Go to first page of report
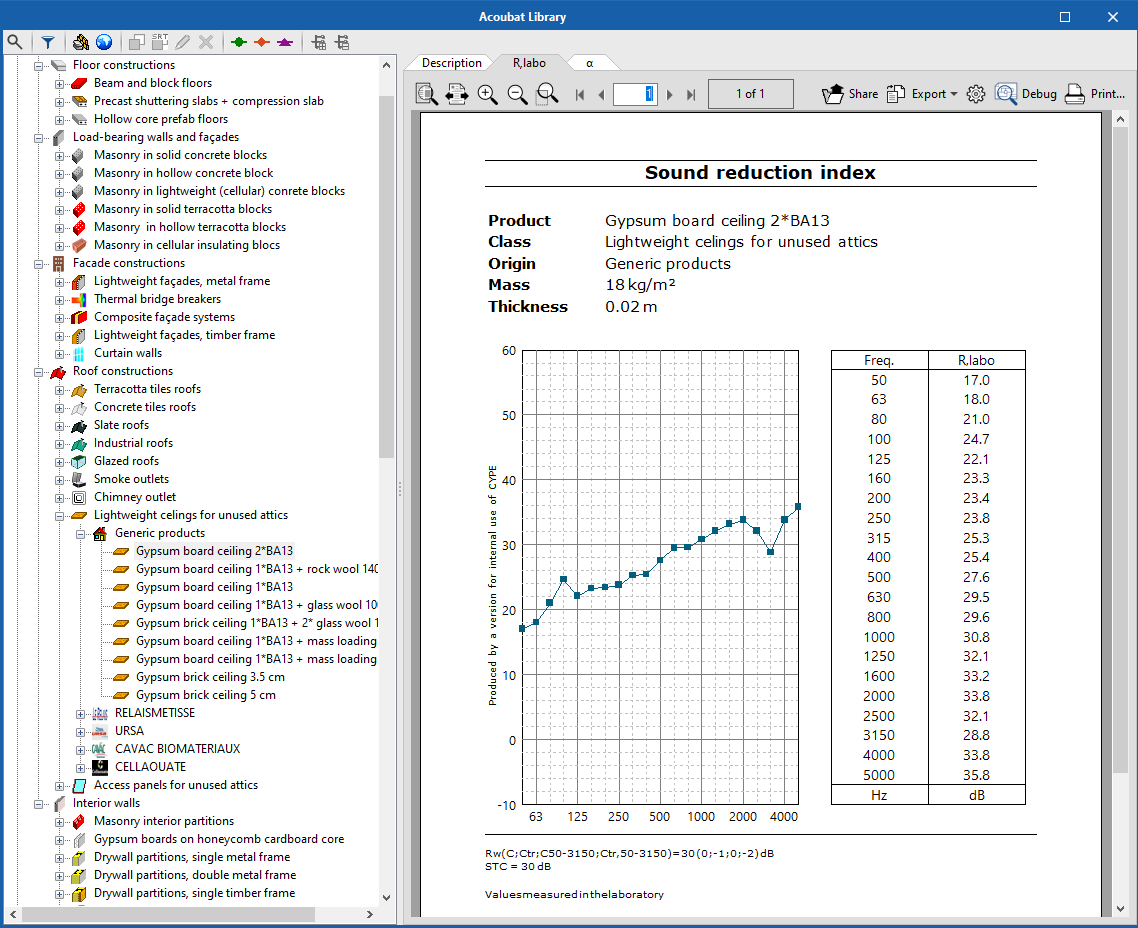Screen dimensions: 1138x928 (x=579, y=94)
